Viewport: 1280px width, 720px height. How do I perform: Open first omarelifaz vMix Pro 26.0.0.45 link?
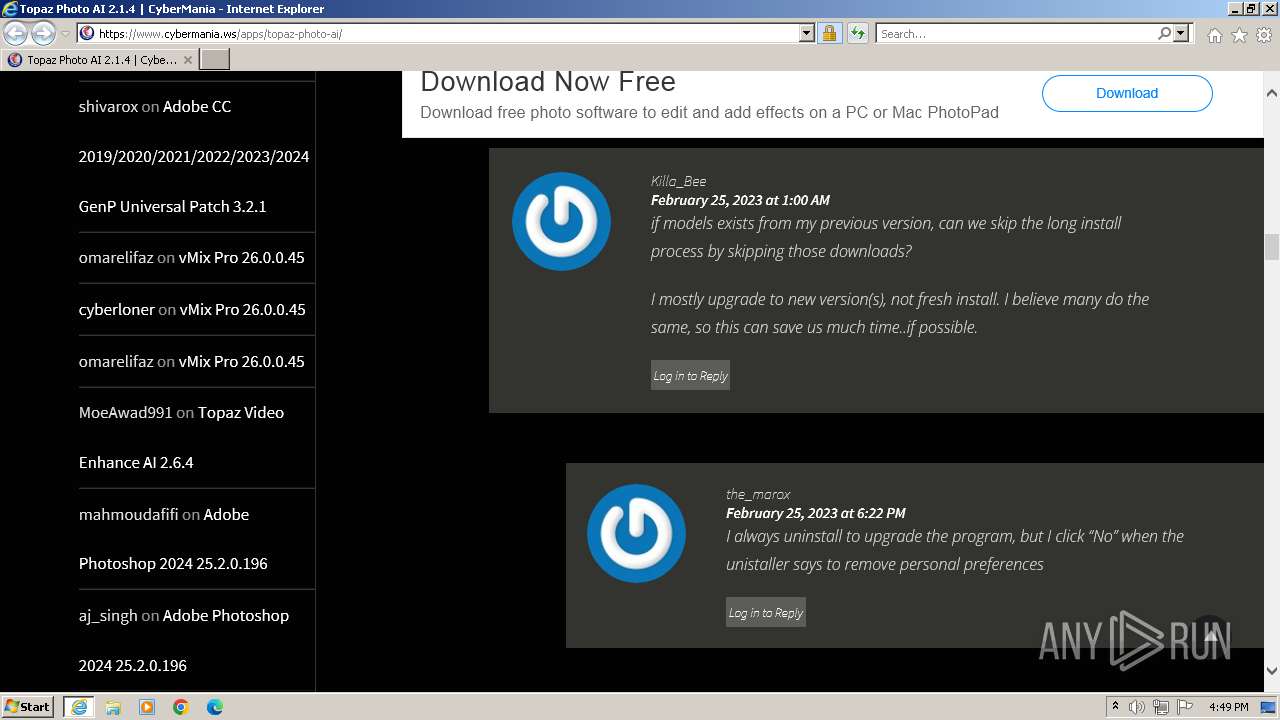point(241,257)
